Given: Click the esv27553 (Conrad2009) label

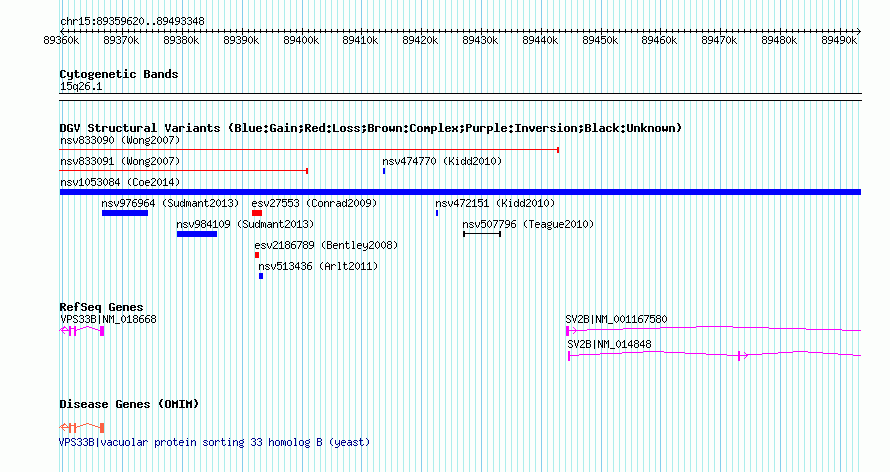Looking at the screenshot, I should (314, 203).
